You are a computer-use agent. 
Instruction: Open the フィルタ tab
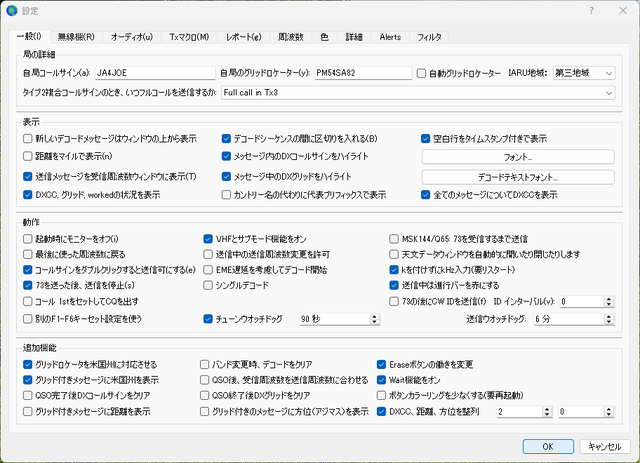pyautogui.click(x=429, y=37)
